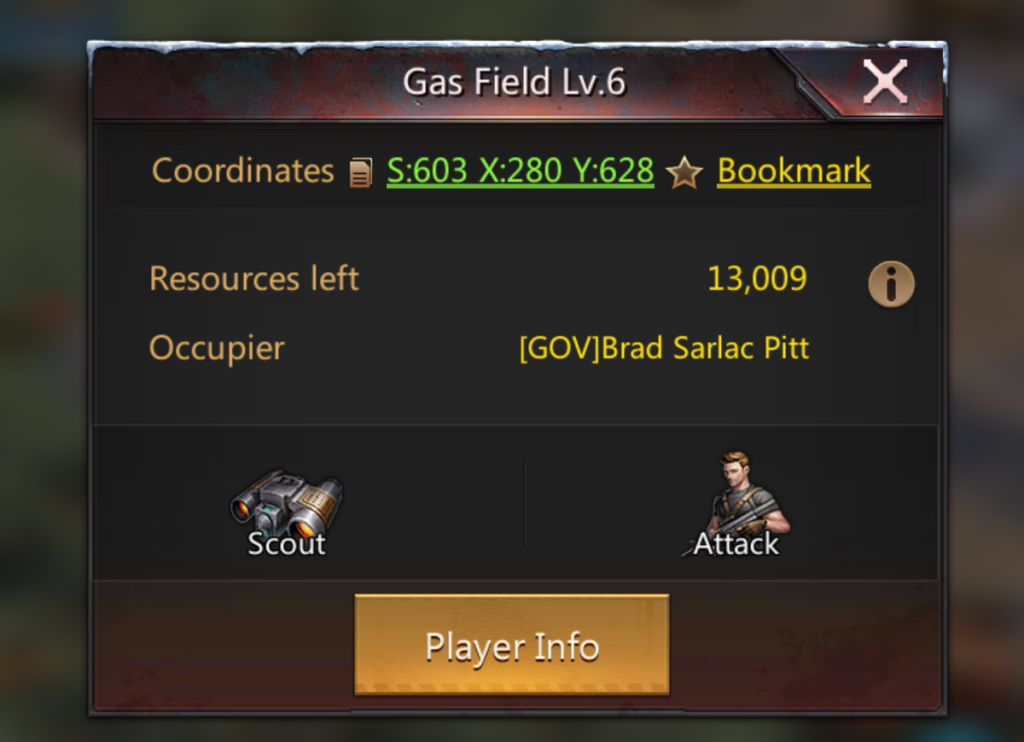The height and width of the screenshot is (742, 1024).
Task: Open the Player Info button
Action: click(x=511, y=645)
